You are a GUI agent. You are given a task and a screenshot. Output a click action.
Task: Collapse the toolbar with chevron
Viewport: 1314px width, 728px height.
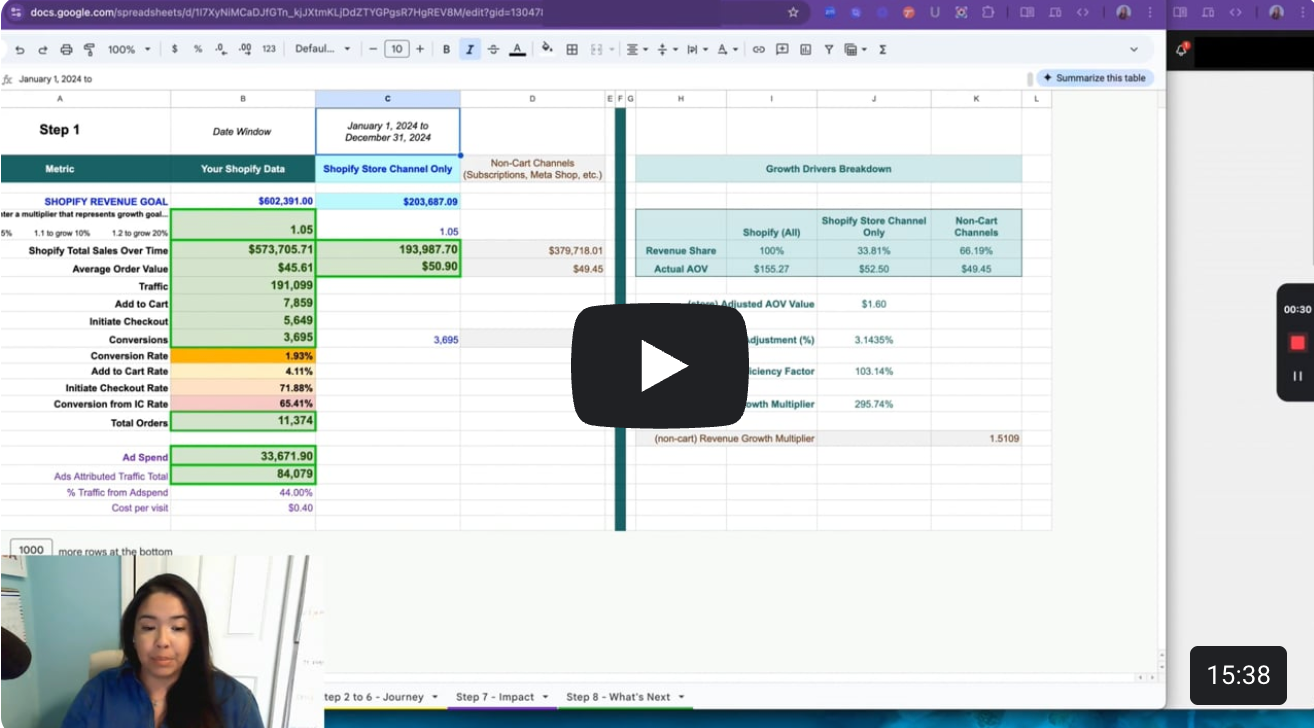1133,49
